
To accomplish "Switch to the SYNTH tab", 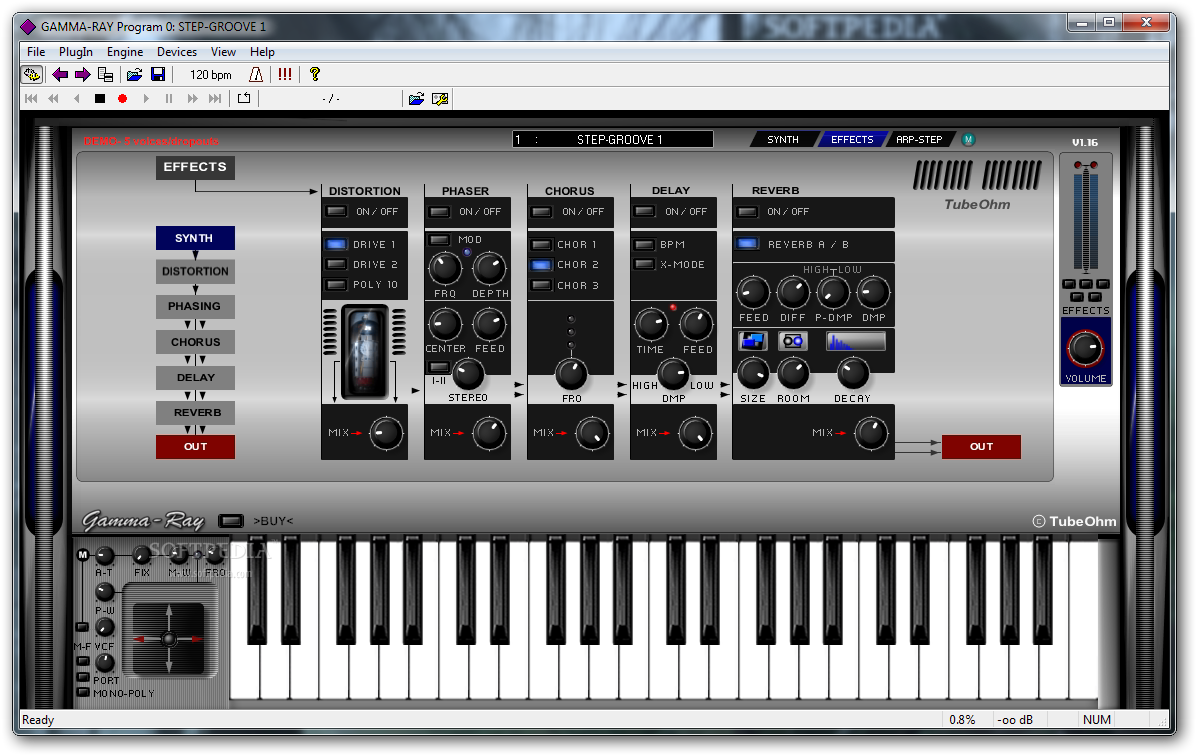I will tap(783, 140).
